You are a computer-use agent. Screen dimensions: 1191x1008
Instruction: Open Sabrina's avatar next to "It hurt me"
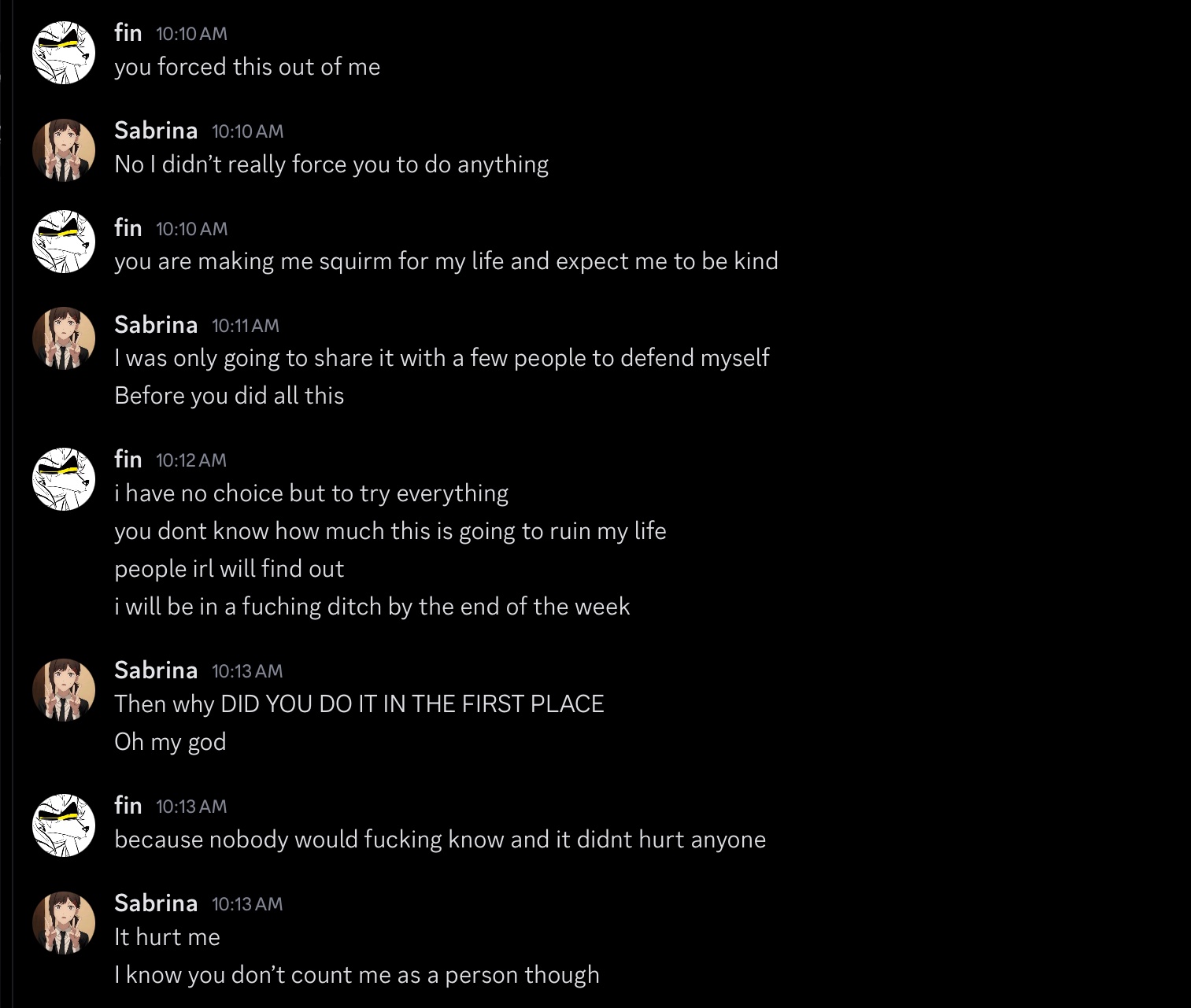64,923
